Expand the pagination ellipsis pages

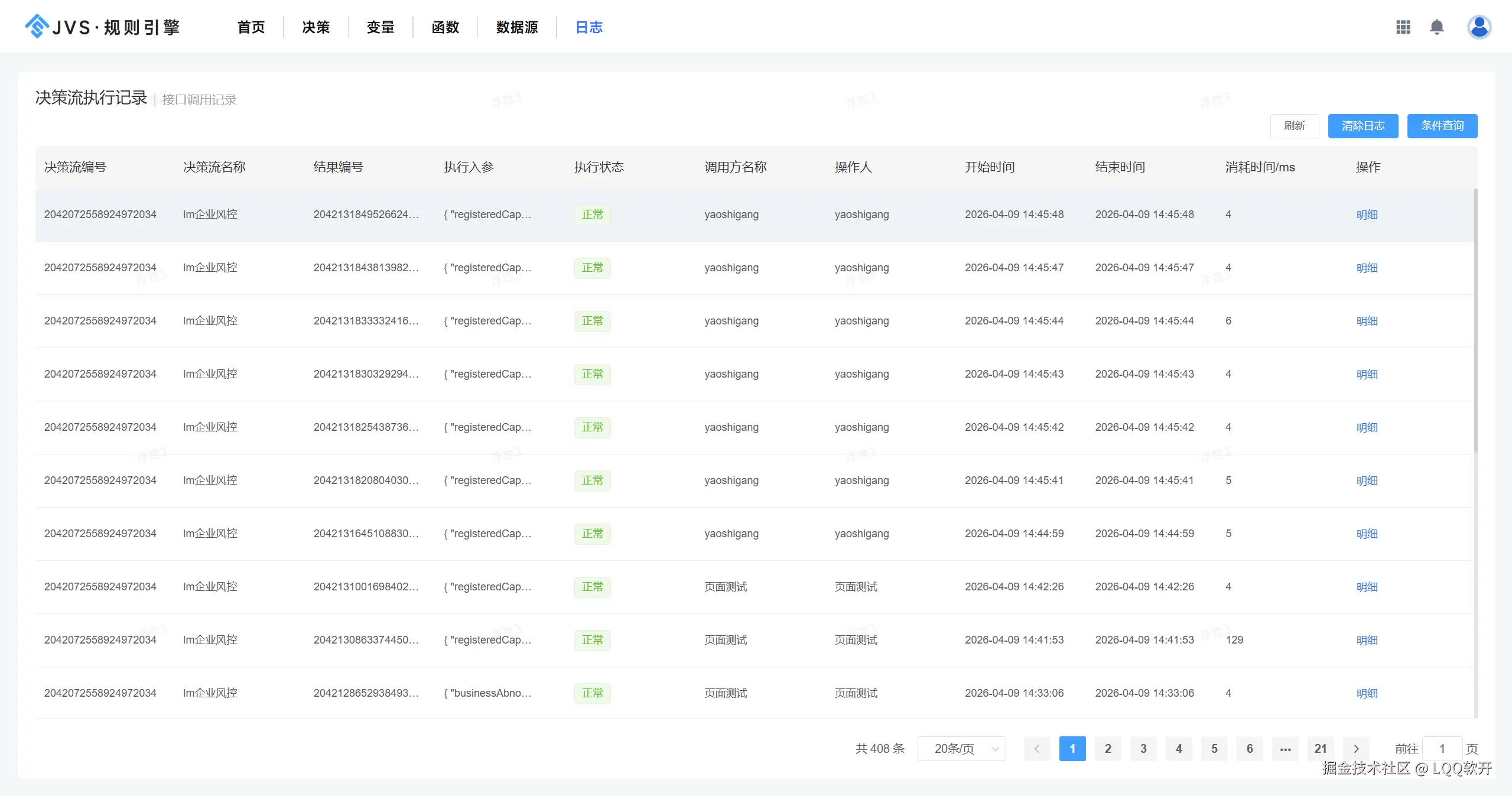(1285, 749)
